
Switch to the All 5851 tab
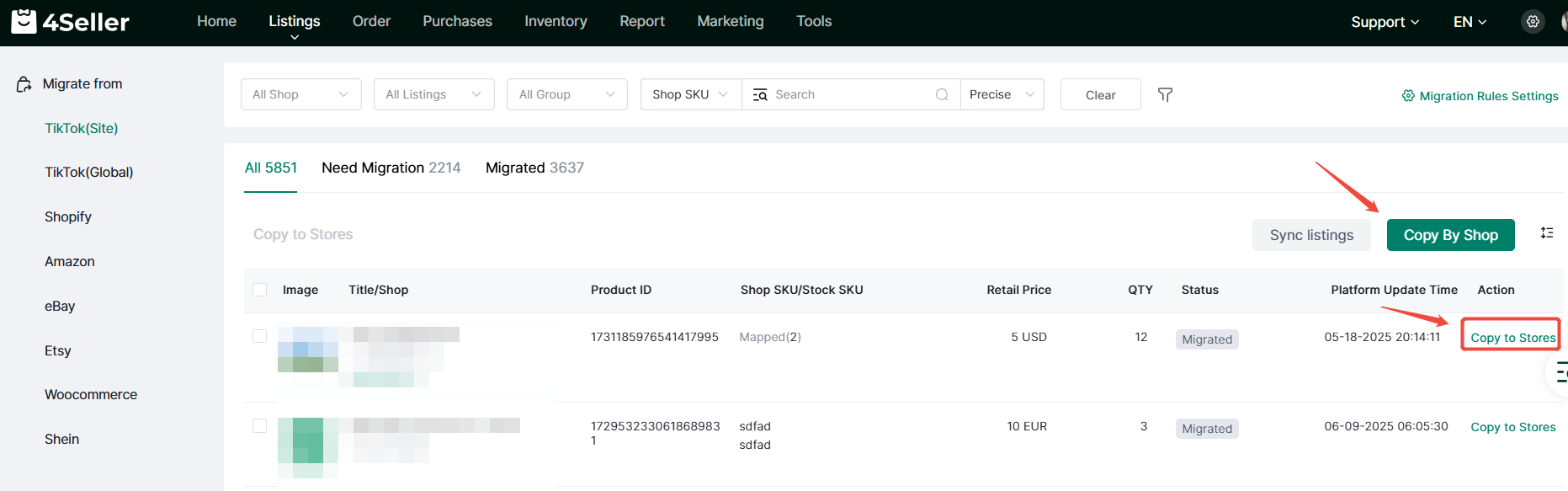tap(271, 168)
